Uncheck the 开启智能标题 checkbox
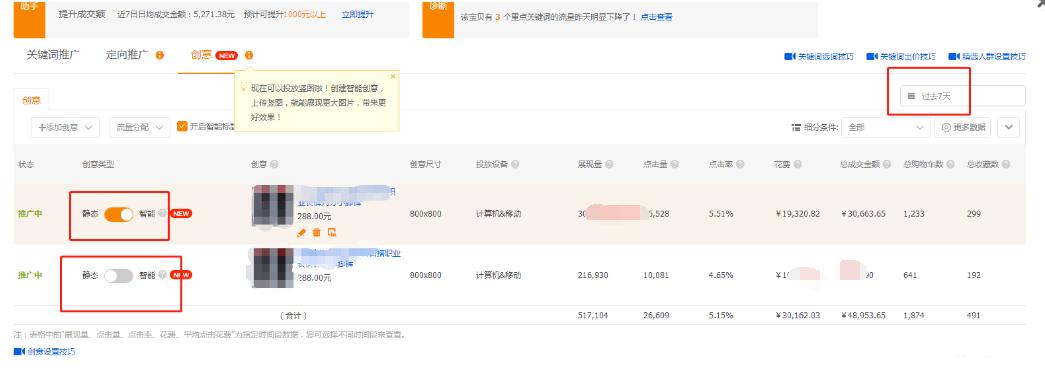The image size is (1045, 381). coord(181,126)
